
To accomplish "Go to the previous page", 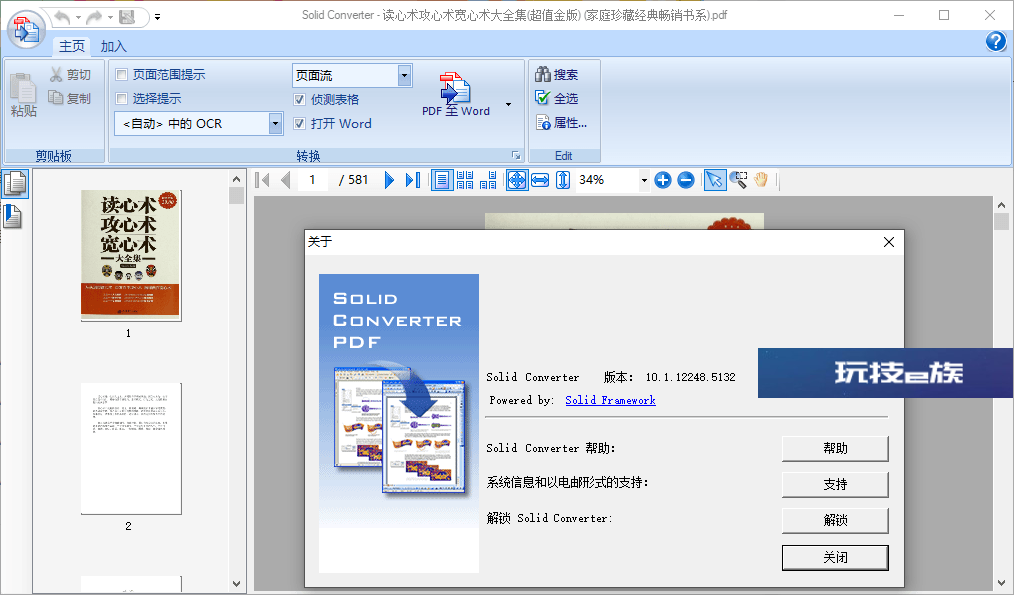I will pos(286,180).
